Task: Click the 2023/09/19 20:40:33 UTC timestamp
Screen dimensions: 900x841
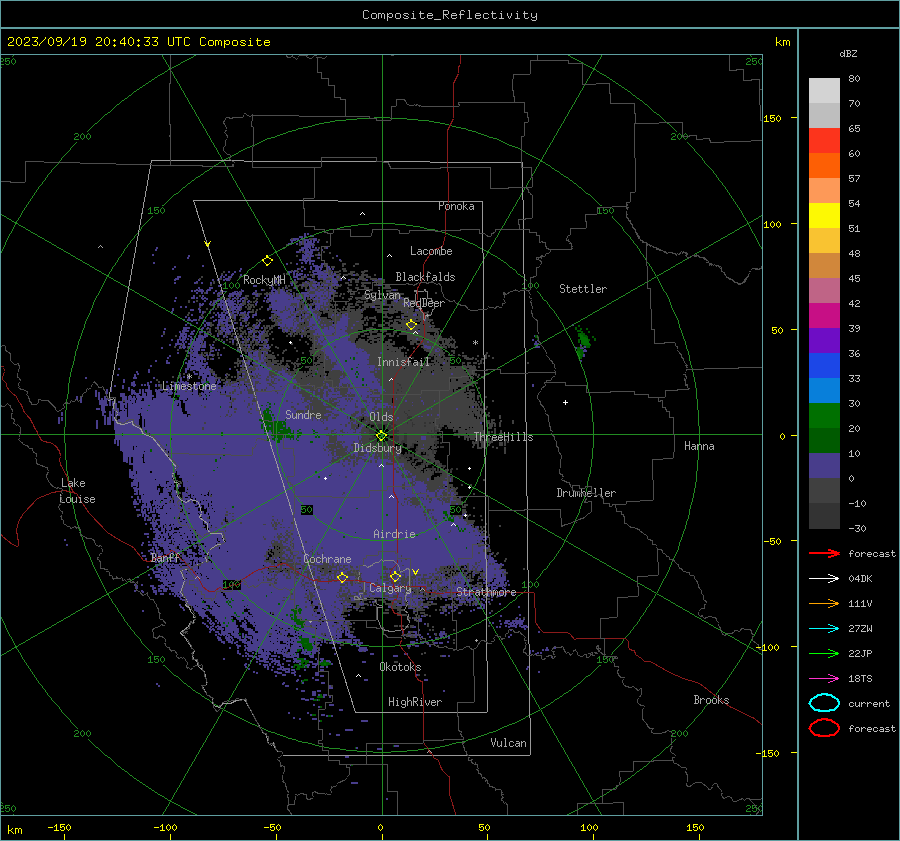Action: [x=139, y=41]
